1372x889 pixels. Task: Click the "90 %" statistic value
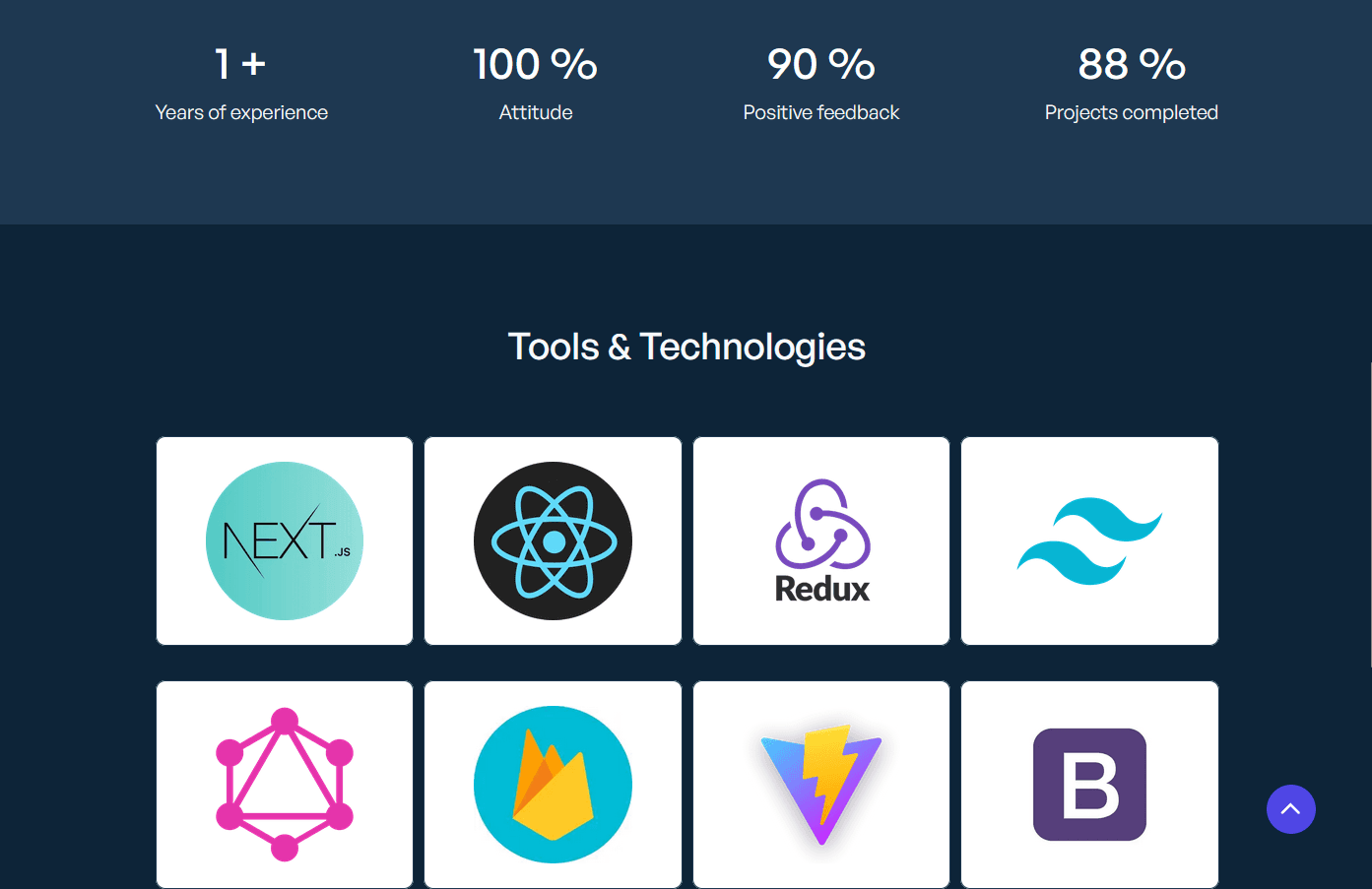pos(821,65)
